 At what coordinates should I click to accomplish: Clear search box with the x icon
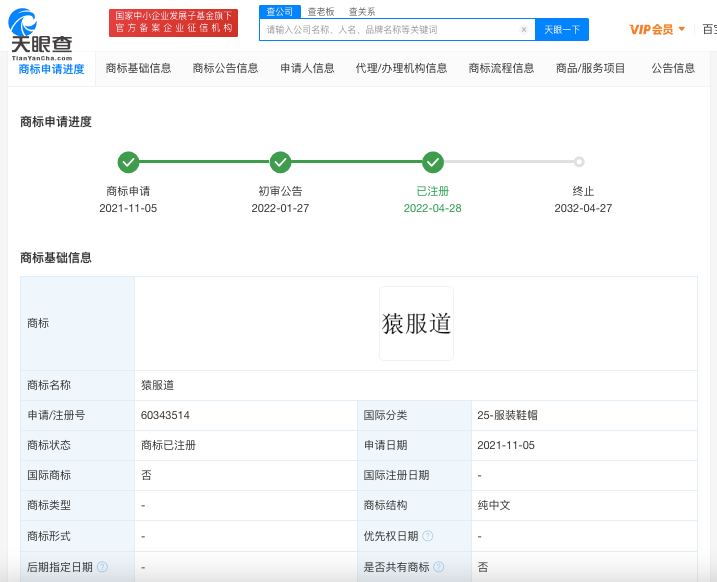pos(523,30)
